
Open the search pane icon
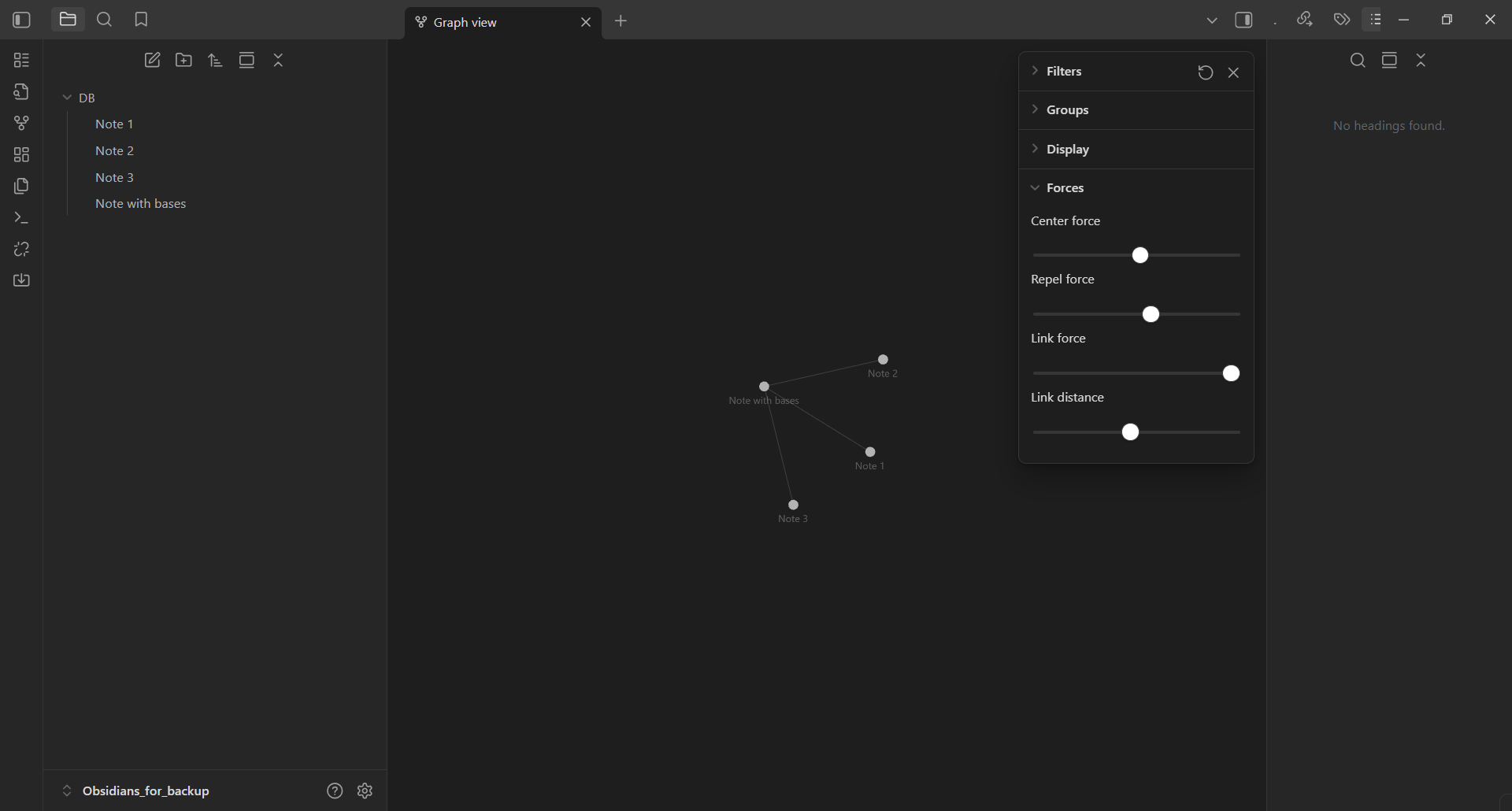point(104,20)
